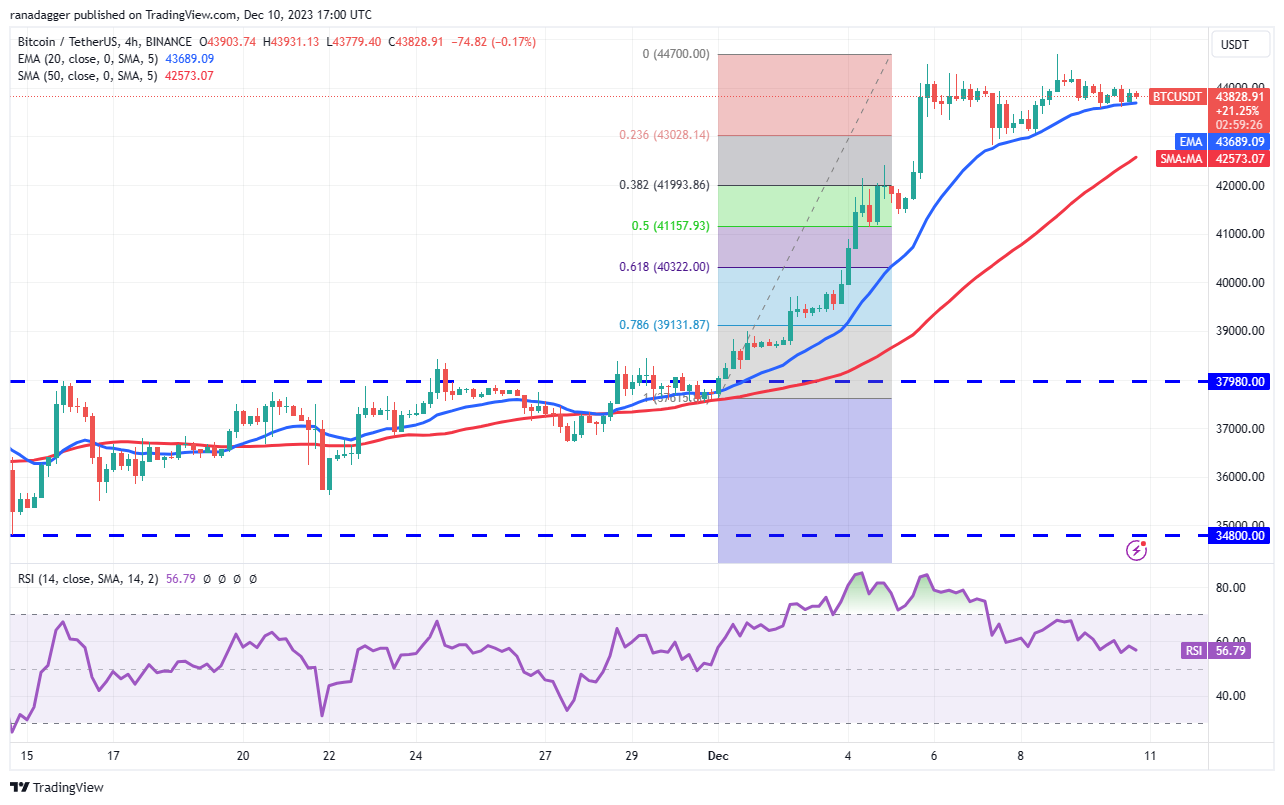Select the SMA (50, close) indicator legend
This screenshot has width=1284, height=805.
click(88, 75)
